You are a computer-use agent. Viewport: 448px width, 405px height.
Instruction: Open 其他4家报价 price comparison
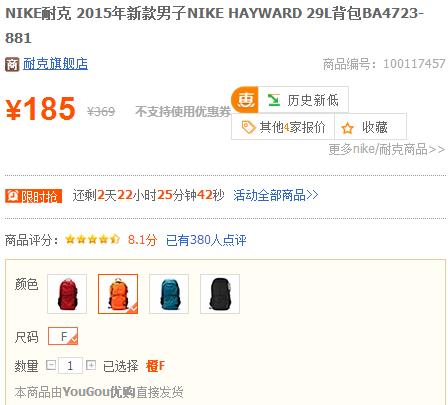[x=283, y=127]
